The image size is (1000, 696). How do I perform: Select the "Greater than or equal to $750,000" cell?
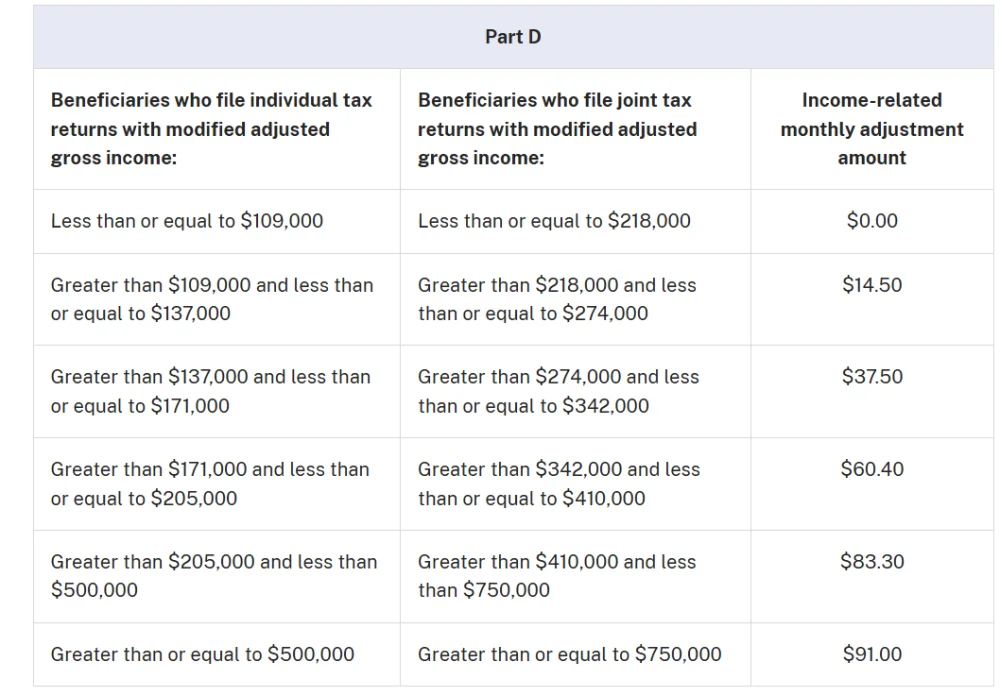point(569,654)
